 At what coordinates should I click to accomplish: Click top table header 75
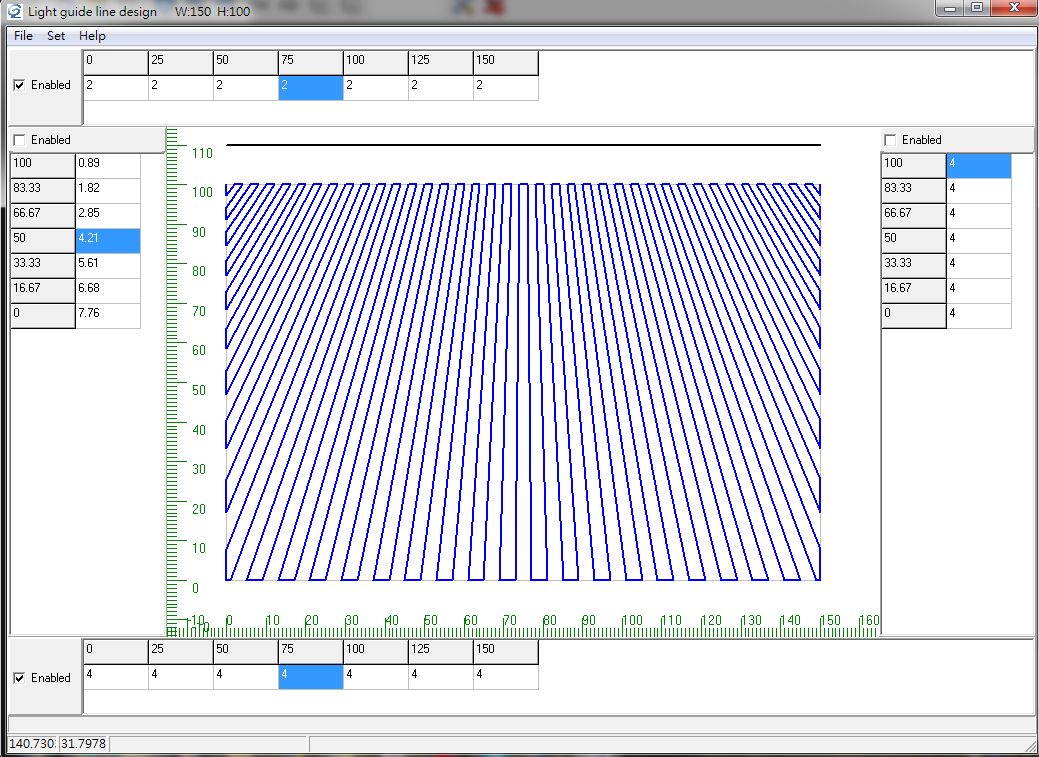click(311, 62)
